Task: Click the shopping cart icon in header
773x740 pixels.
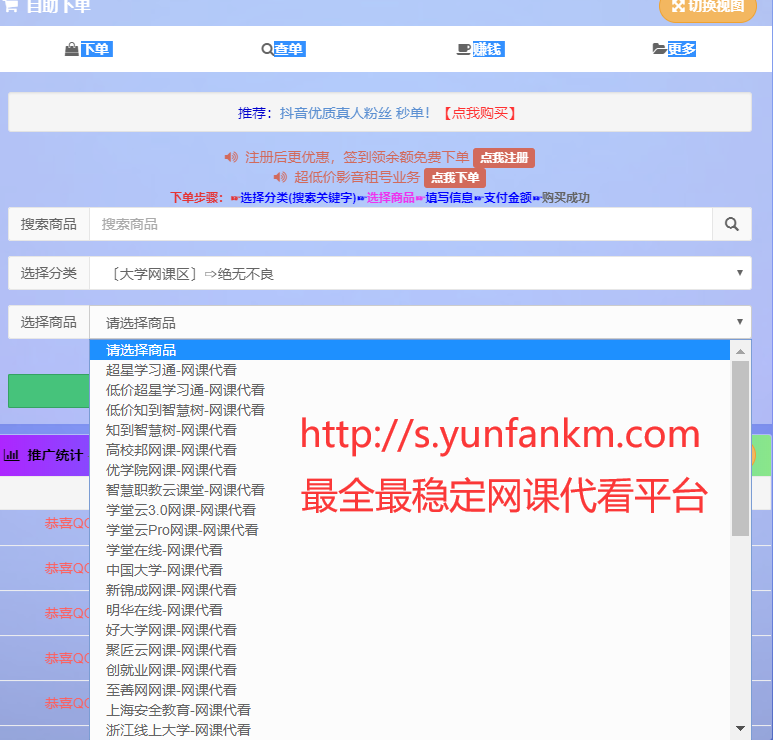Action: [x=10, y=6]
